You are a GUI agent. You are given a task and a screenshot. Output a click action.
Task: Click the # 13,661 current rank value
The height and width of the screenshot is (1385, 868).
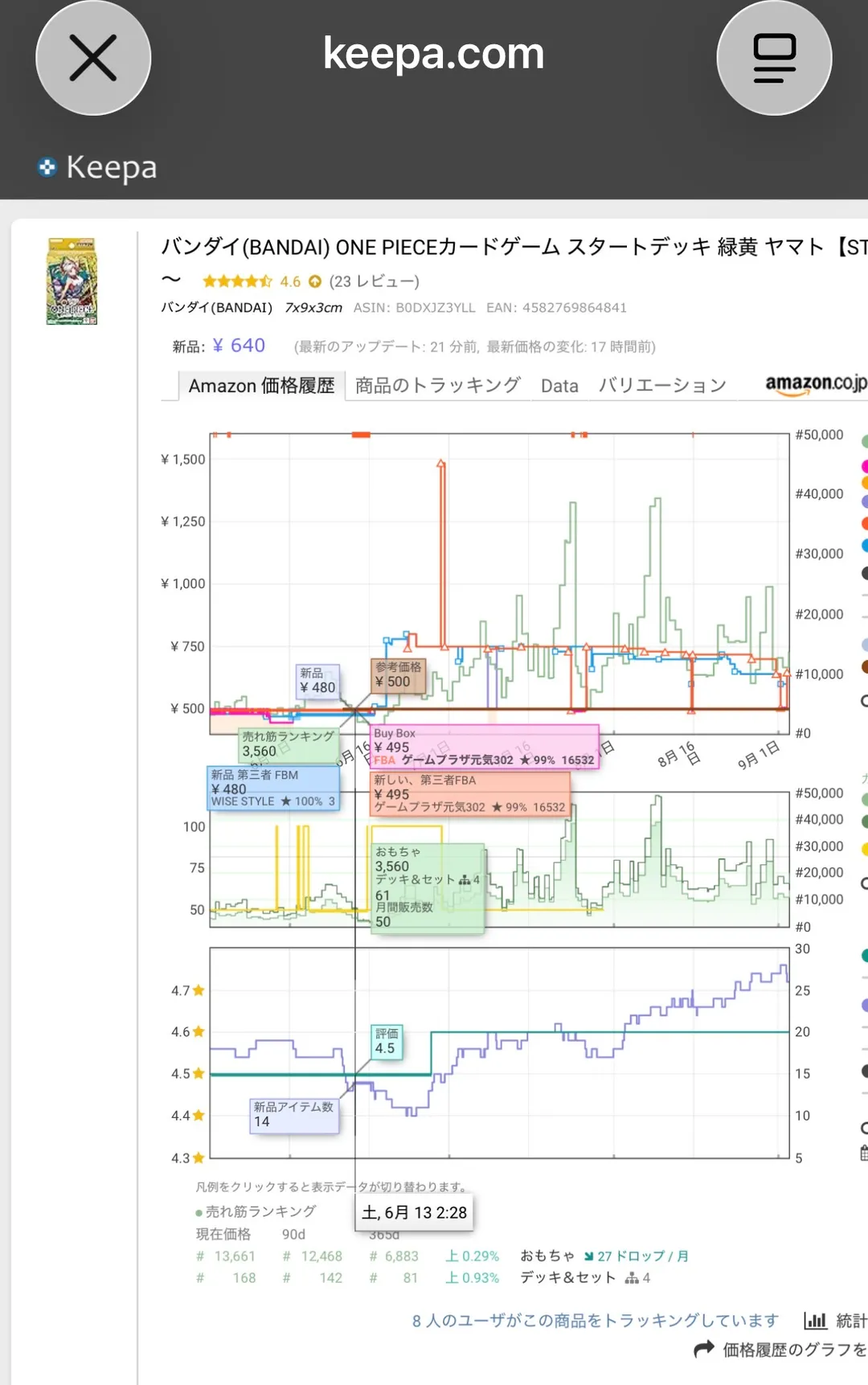(x=226, y=1256)
